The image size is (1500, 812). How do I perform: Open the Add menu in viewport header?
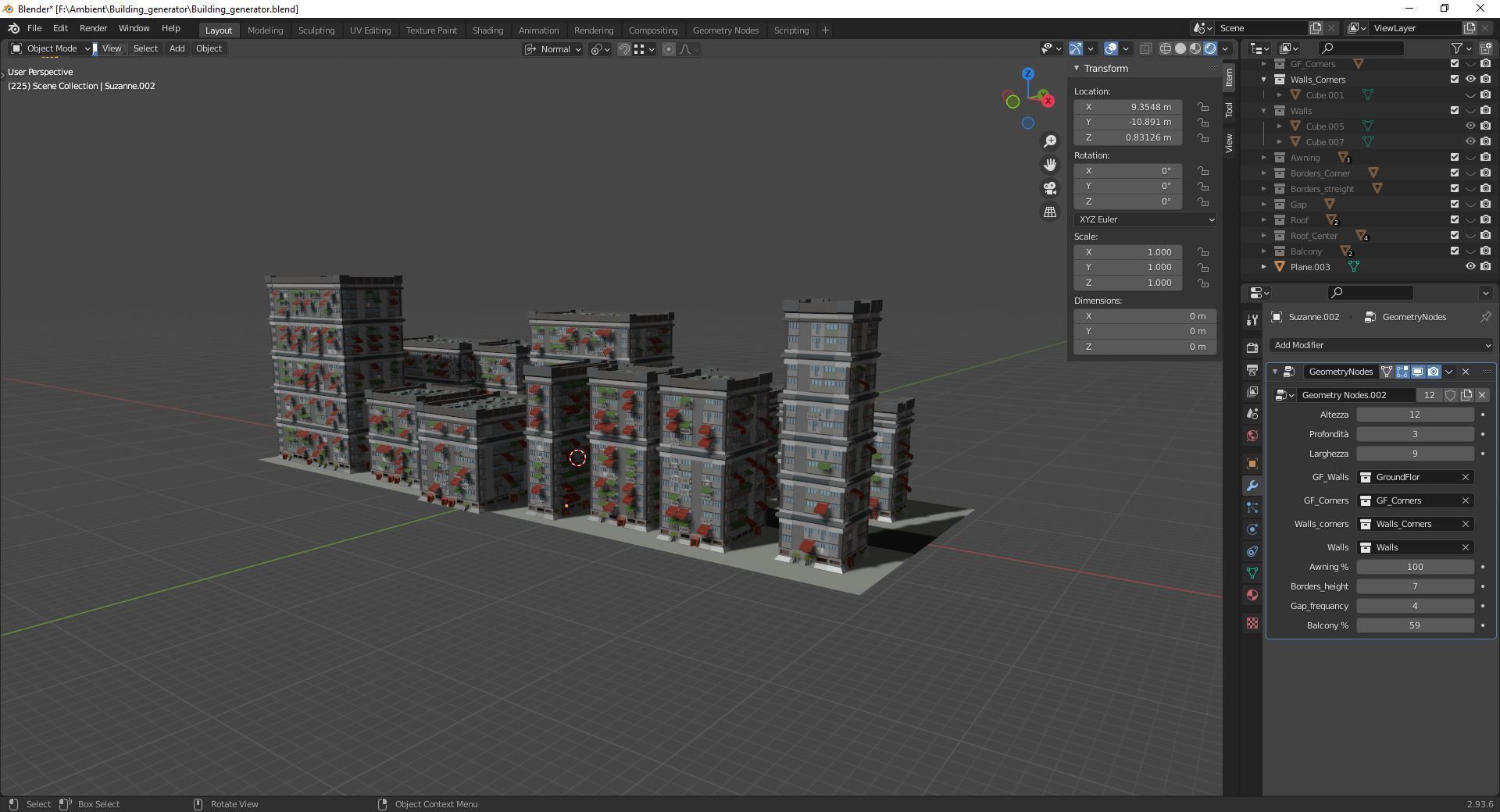pos(177,48)
